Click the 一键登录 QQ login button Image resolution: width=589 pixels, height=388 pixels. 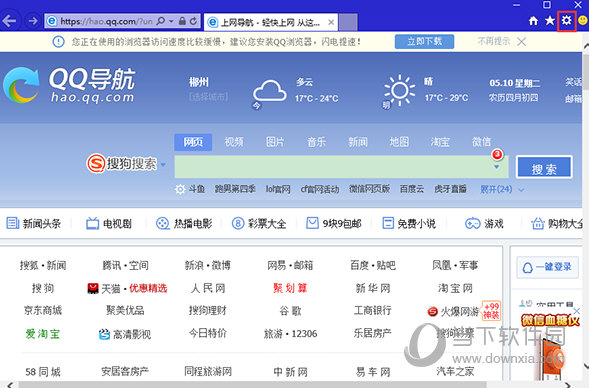coord(547,267)
